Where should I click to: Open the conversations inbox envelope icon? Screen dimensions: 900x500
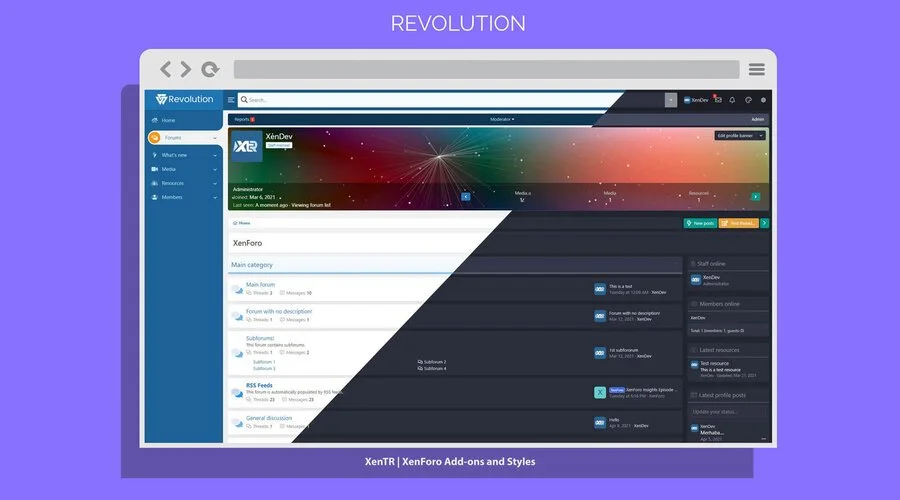tap(718, 100)
